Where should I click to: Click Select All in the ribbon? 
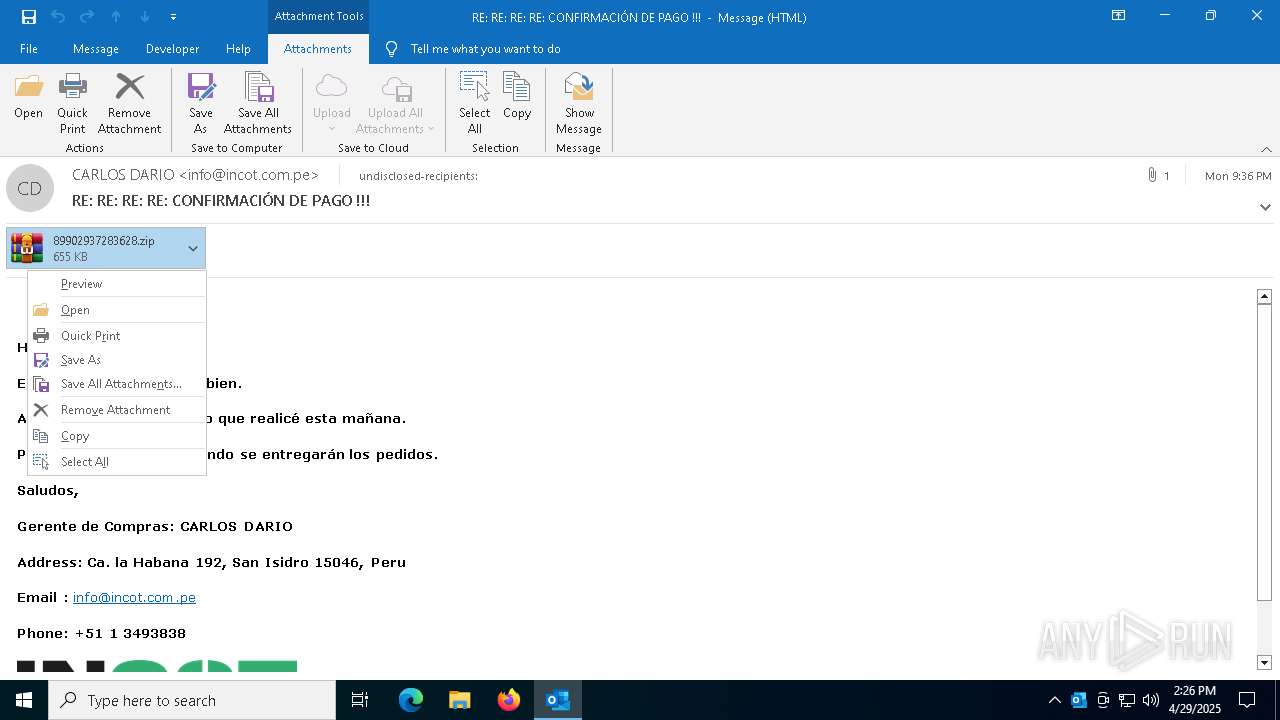474,104
